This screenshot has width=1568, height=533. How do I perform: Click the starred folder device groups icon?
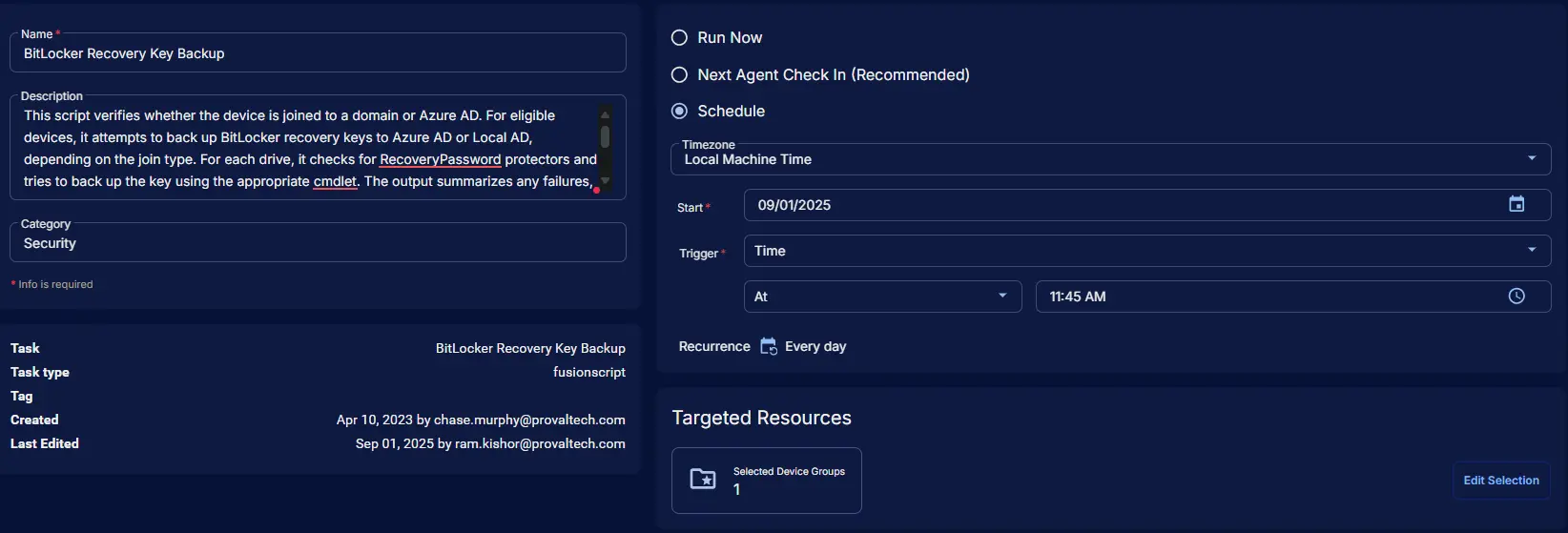(703, 480)
